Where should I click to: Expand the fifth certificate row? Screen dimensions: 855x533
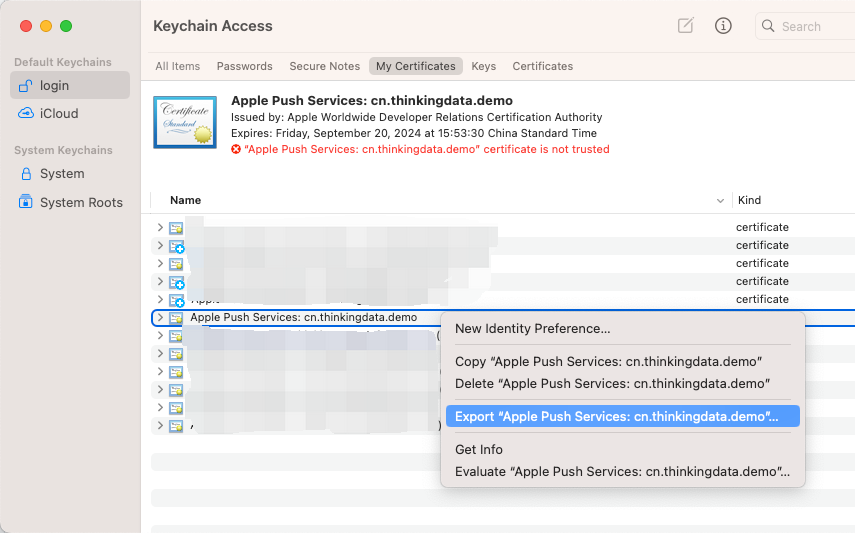tap(160, 299)
